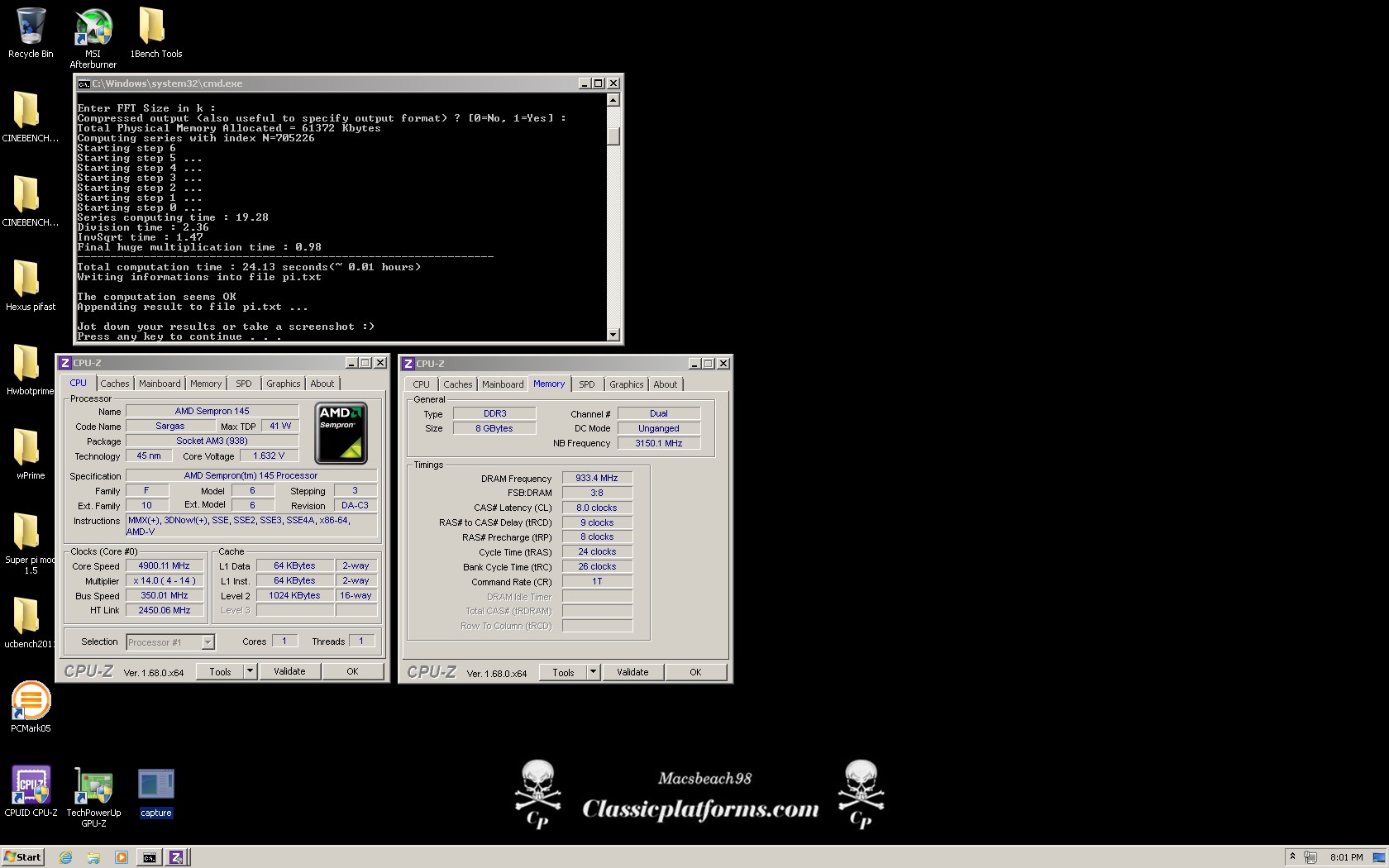Expand Tools dropdown arrow in right CPU-Z
Viewport: 1389px width, 868px height.
(593, 673)
